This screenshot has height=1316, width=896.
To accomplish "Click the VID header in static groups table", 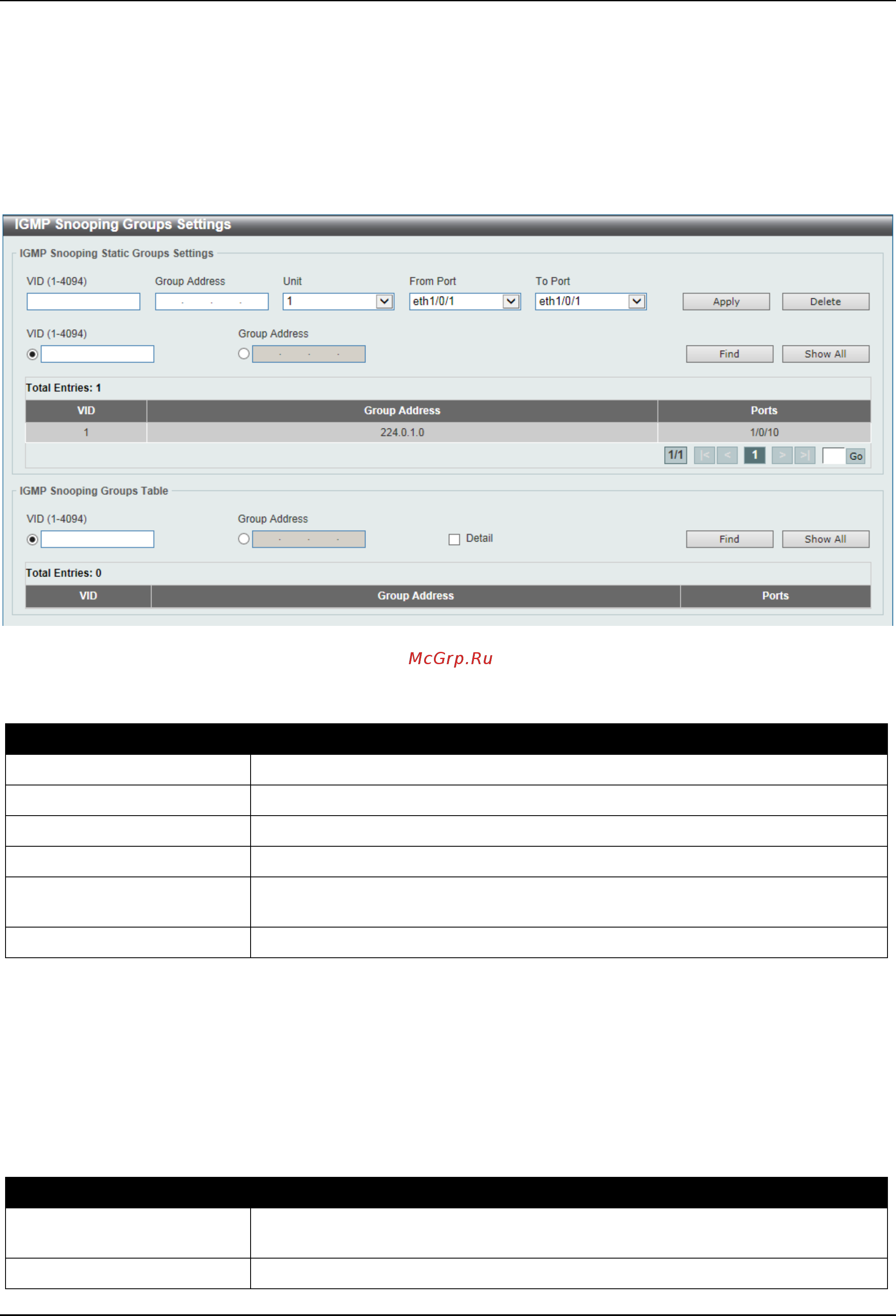I will (x=86, y=411).
